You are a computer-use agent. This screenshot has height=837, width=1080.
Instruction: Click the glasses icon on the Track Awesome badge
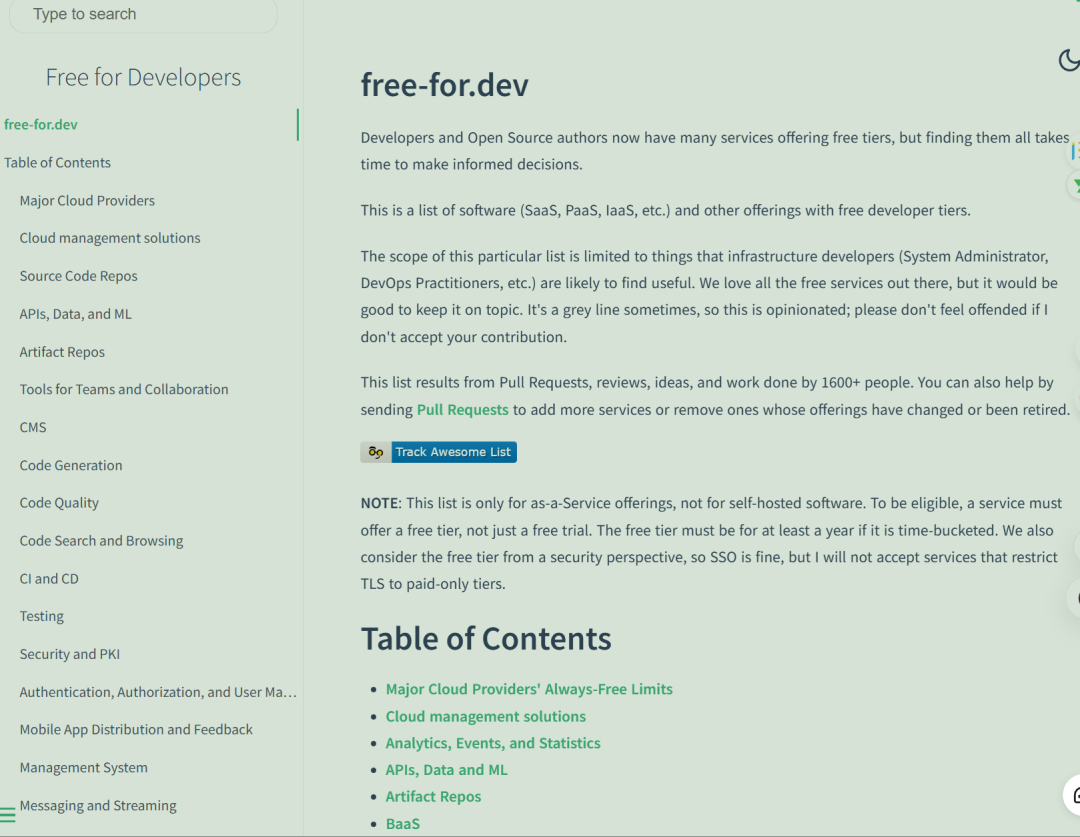pos(375,452)
